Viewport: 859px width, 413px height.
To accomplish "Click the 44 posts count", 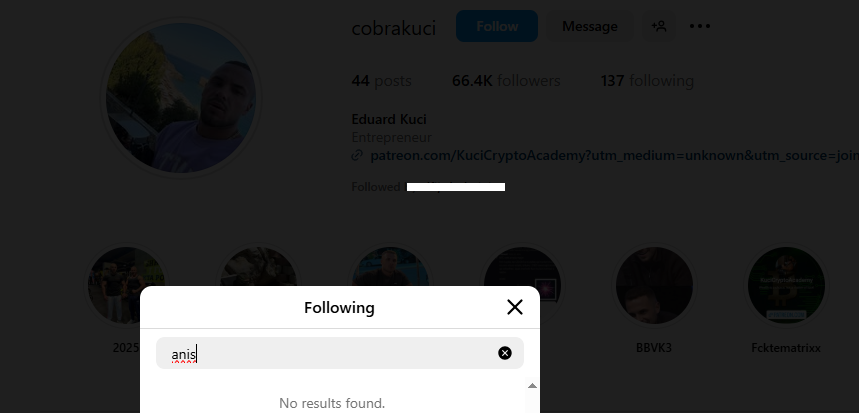I will 381,81.
